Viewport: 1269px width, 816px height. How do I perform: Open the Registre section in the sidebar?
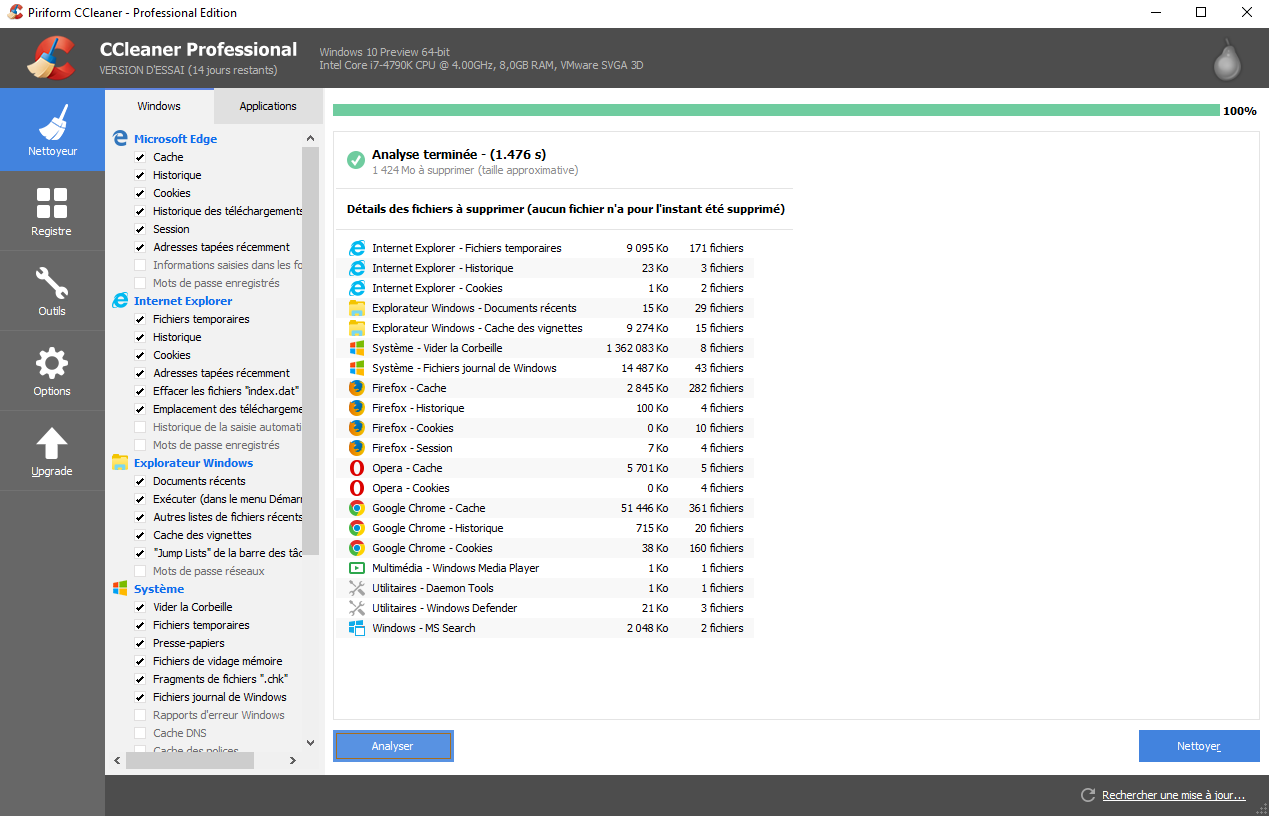52,210
